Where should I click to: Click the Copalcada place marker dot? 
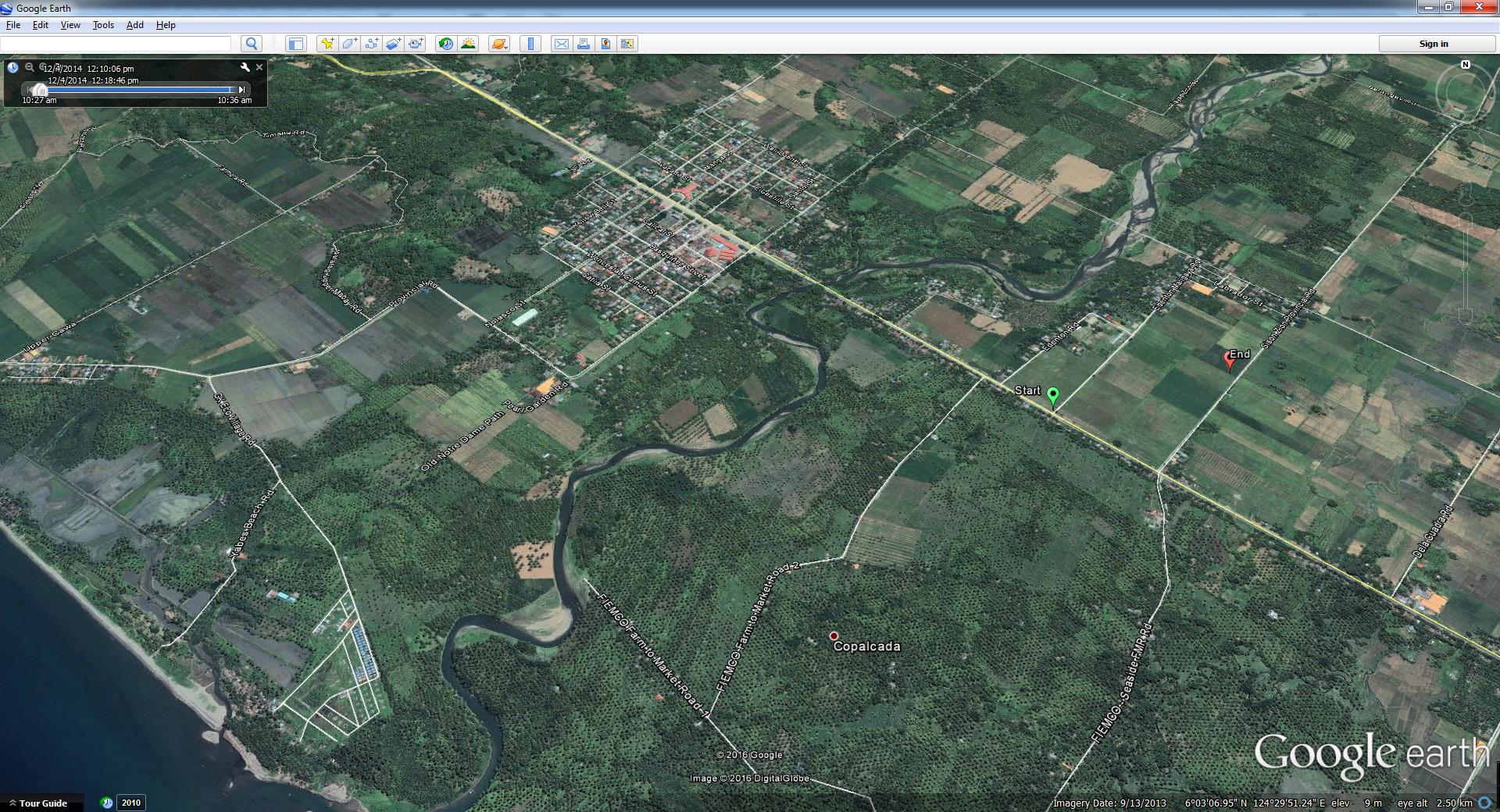pos(834,636)
